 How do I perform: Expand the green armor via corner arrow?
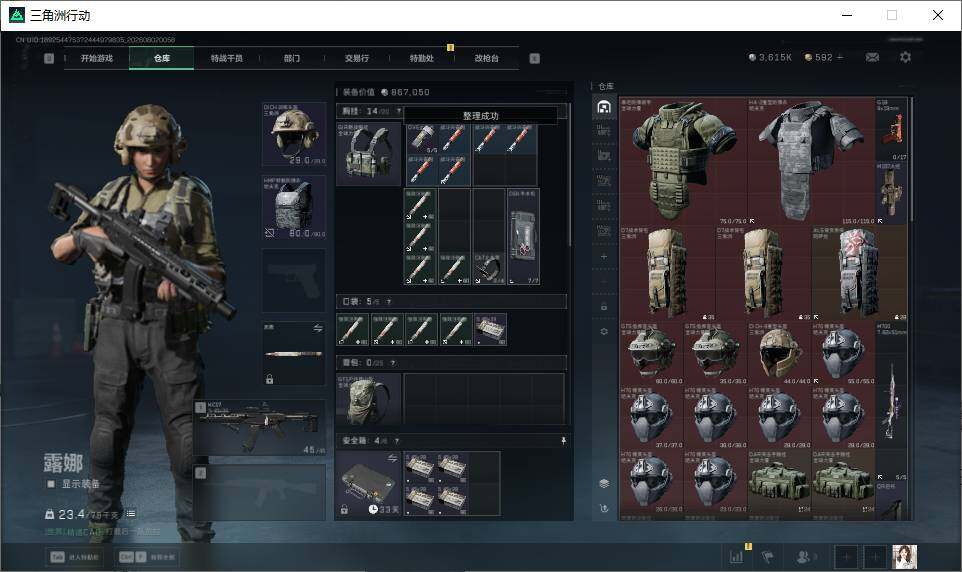point(752,220)
